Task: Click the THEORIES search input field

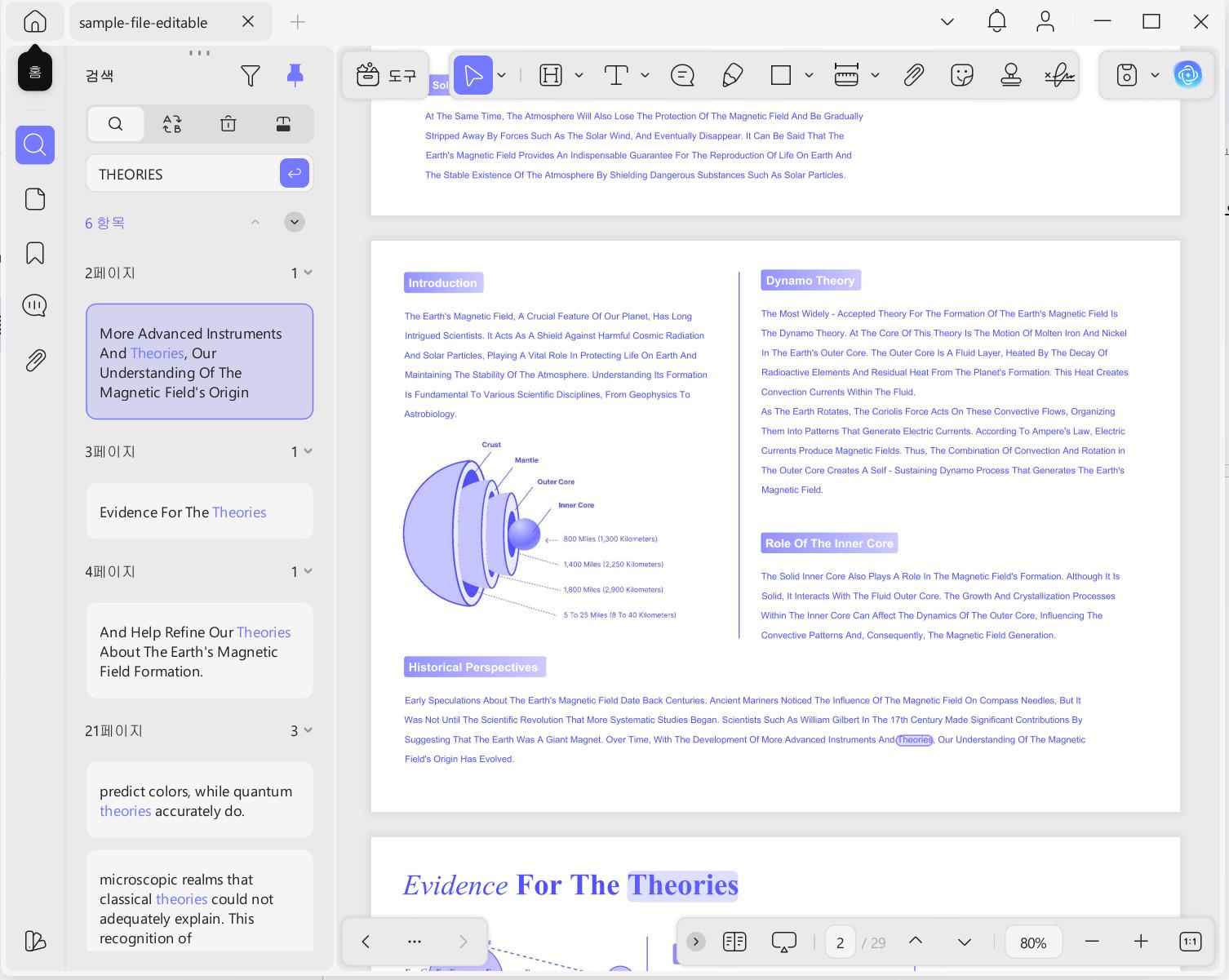Action: coord(184,174)
